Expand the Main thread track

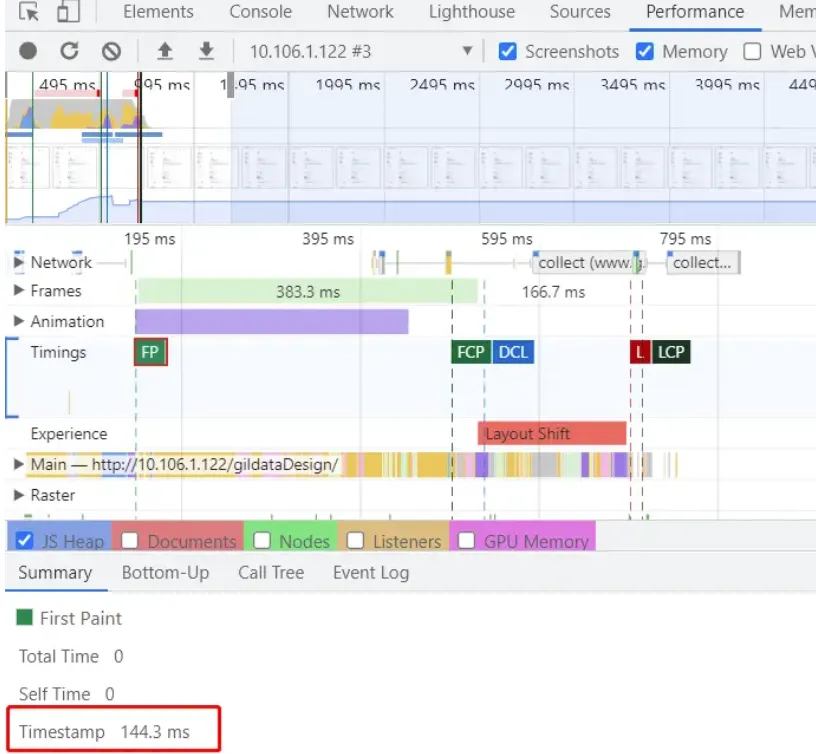click(x=18, y=465)
